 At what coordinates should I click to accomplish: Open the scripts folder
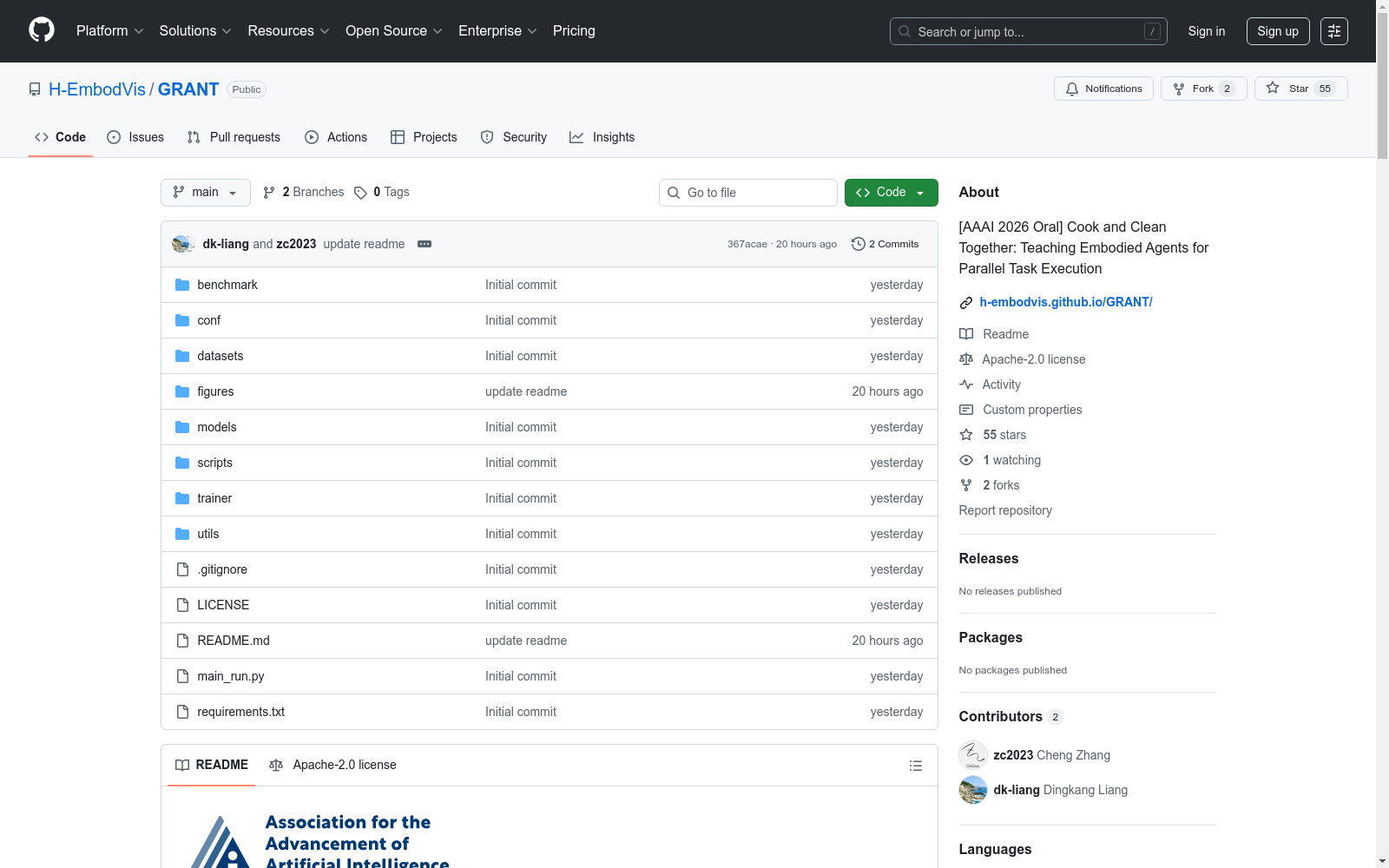point(214,463)
